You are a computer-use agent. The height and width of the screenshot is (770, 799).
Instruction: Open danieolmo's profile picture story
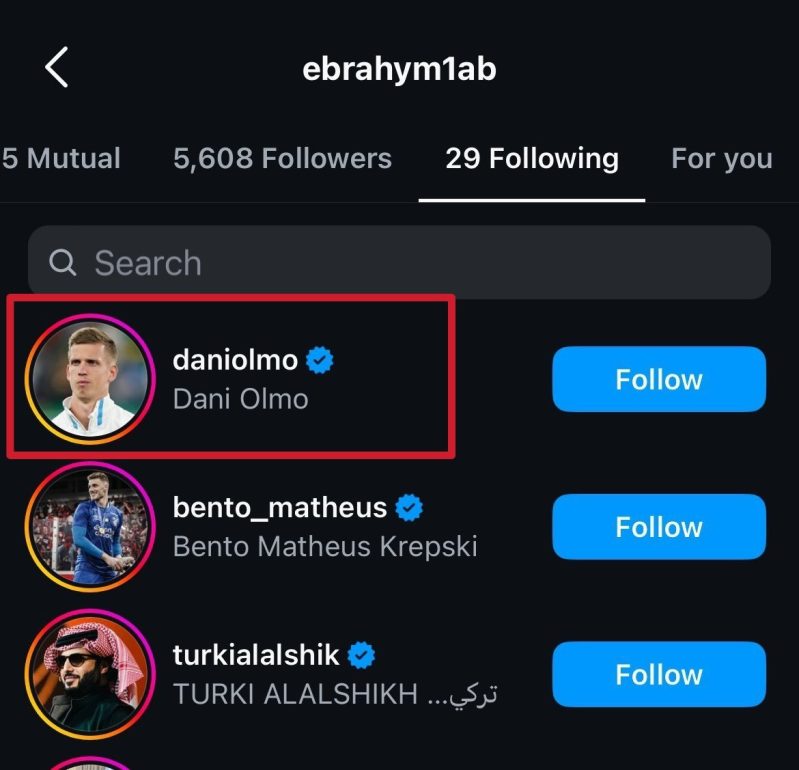(x=90, y=379)
